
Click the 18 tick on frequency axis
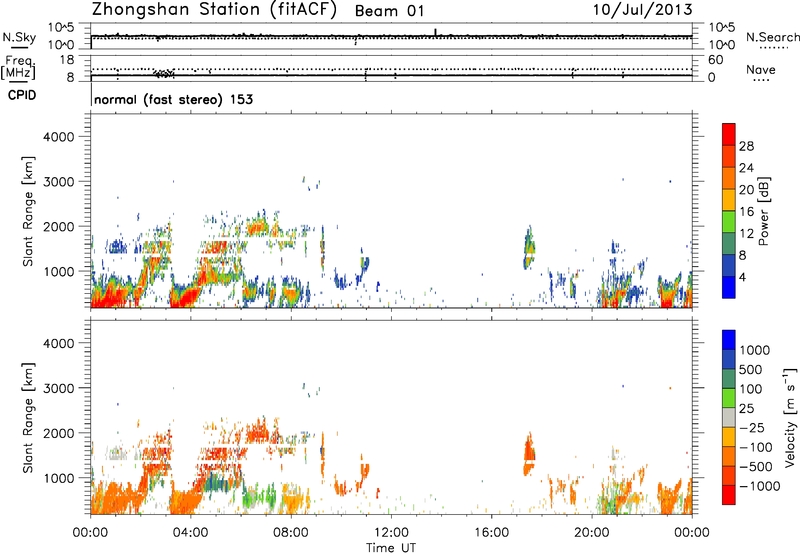(x=67, y=60)
